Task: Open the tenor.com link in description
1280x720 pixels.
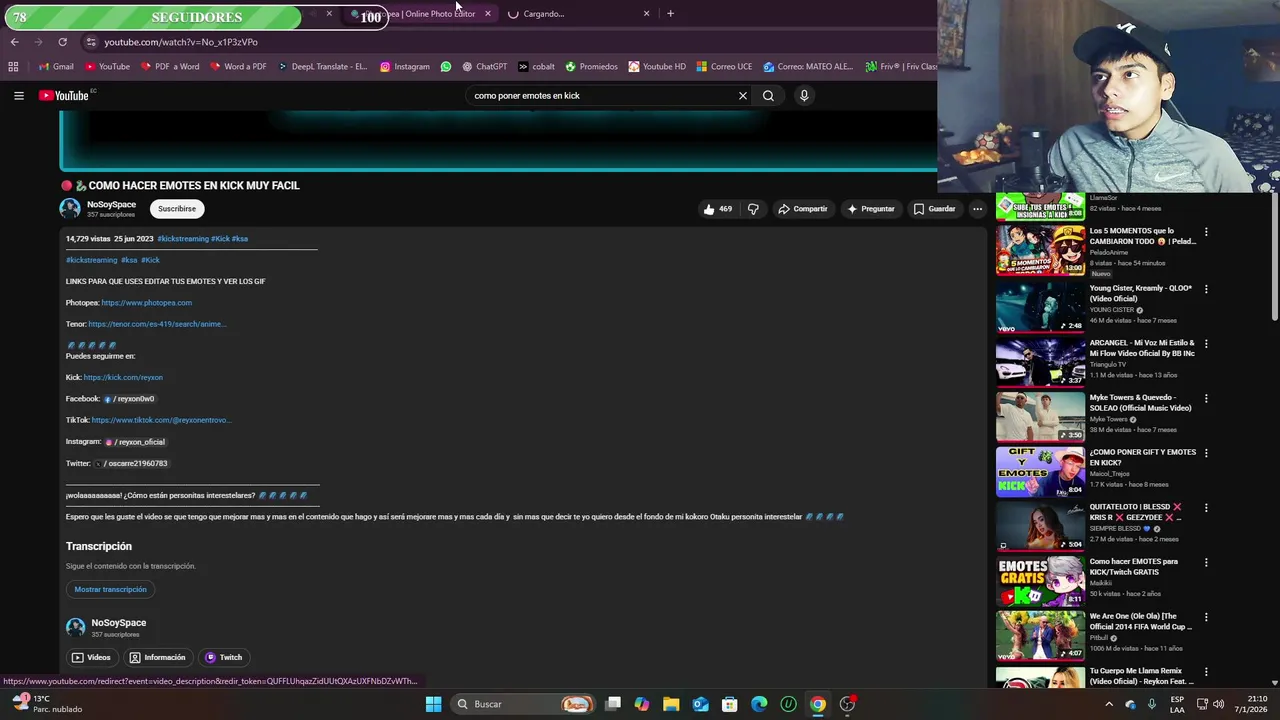Action: tap(157, 324)
